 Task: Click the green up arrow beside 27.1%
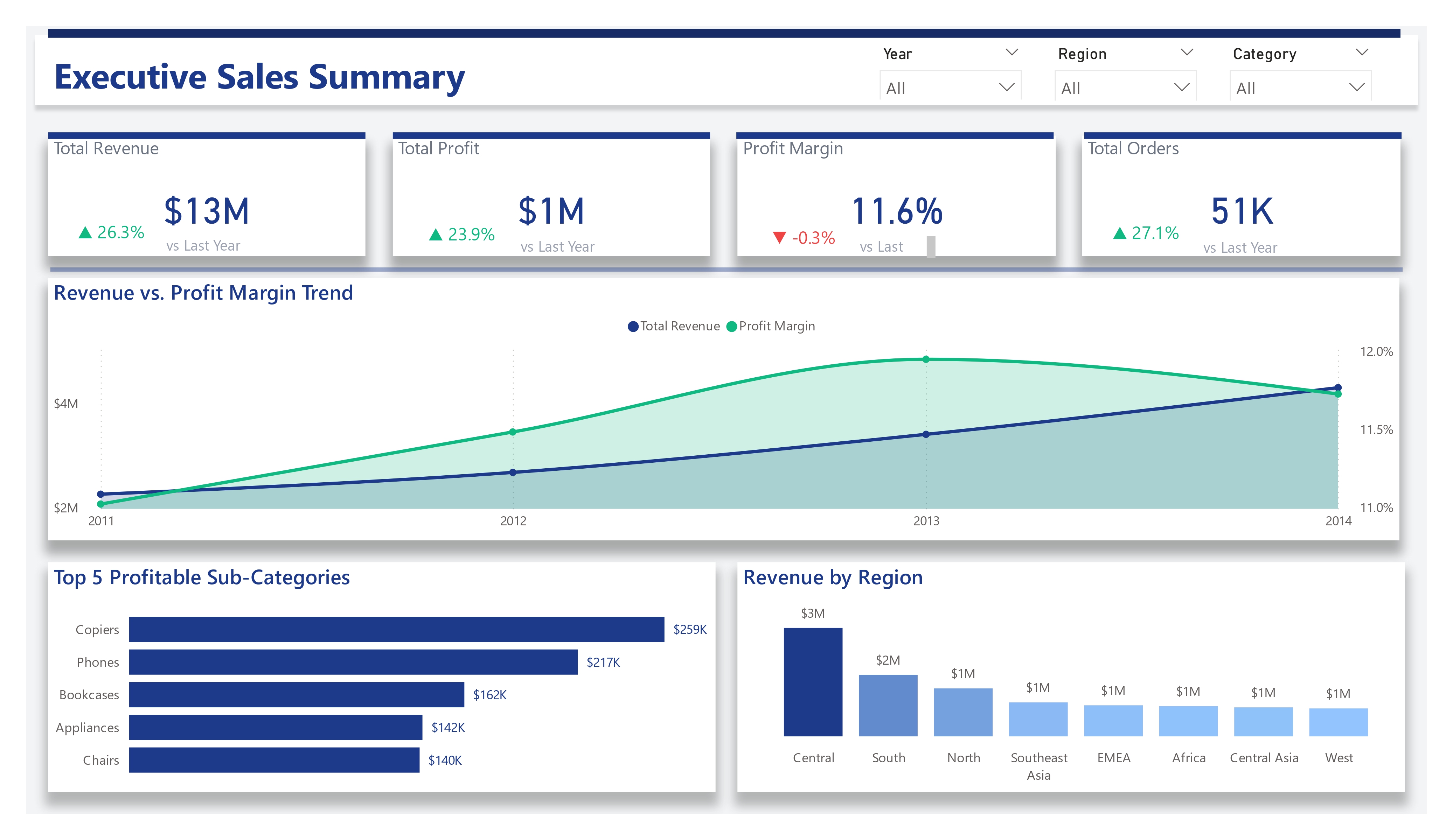tap(1120, 233)
